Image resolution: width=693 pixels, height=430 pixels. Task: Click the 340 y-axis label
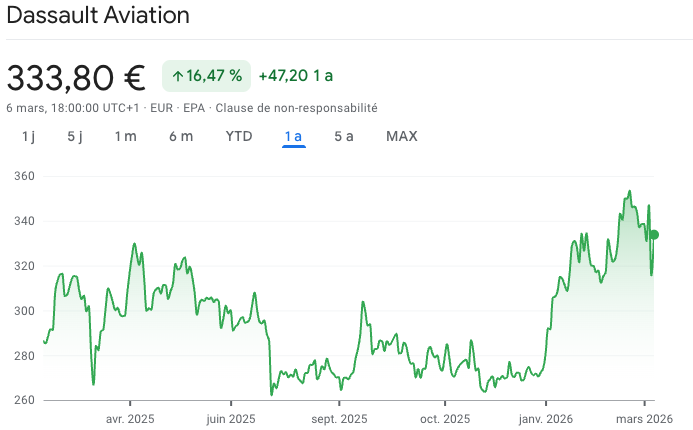tap(24, 221)
